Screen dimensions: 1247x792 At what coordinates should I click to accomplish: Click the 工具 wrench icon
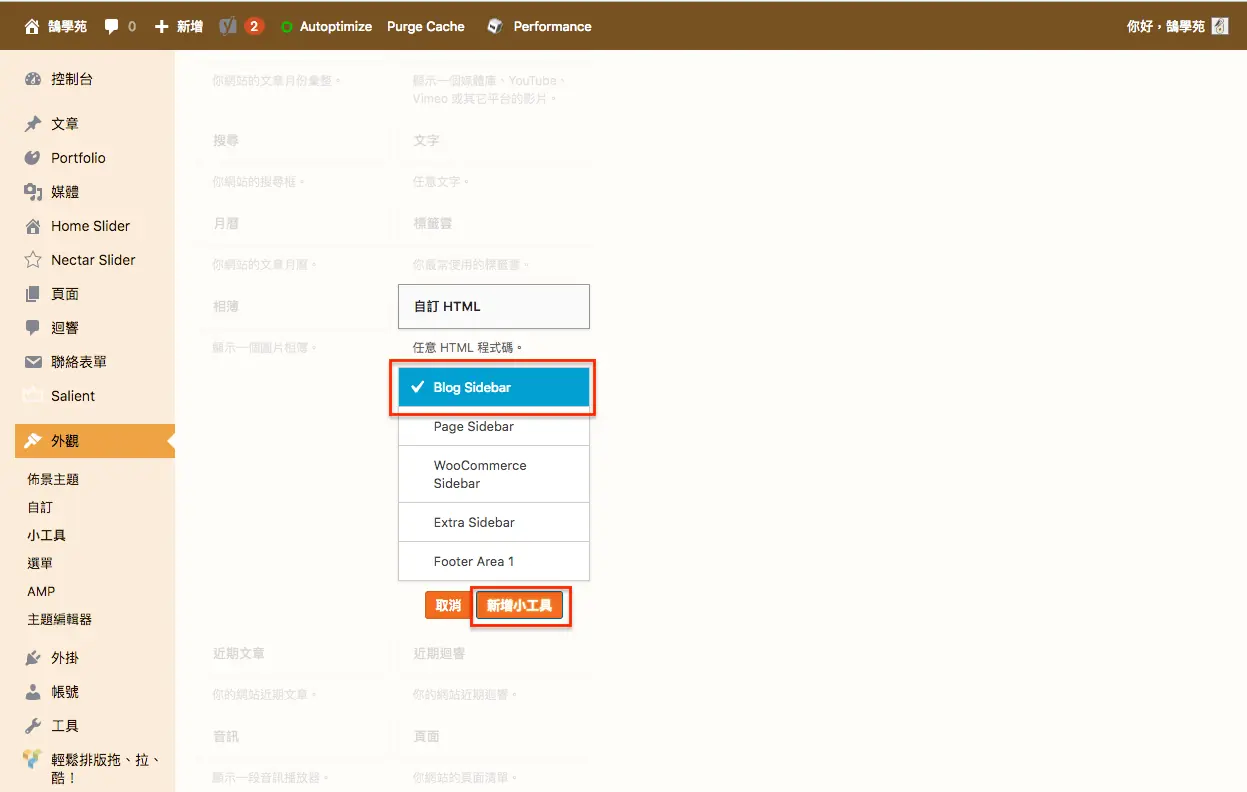[x=33, y=726]
